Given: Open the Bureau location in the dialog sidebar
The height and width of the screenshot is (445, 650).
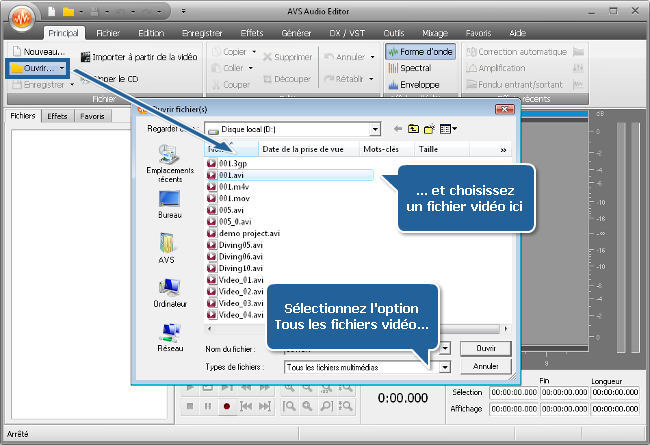Looking at the screenshot, I should [x=169, y=203].
